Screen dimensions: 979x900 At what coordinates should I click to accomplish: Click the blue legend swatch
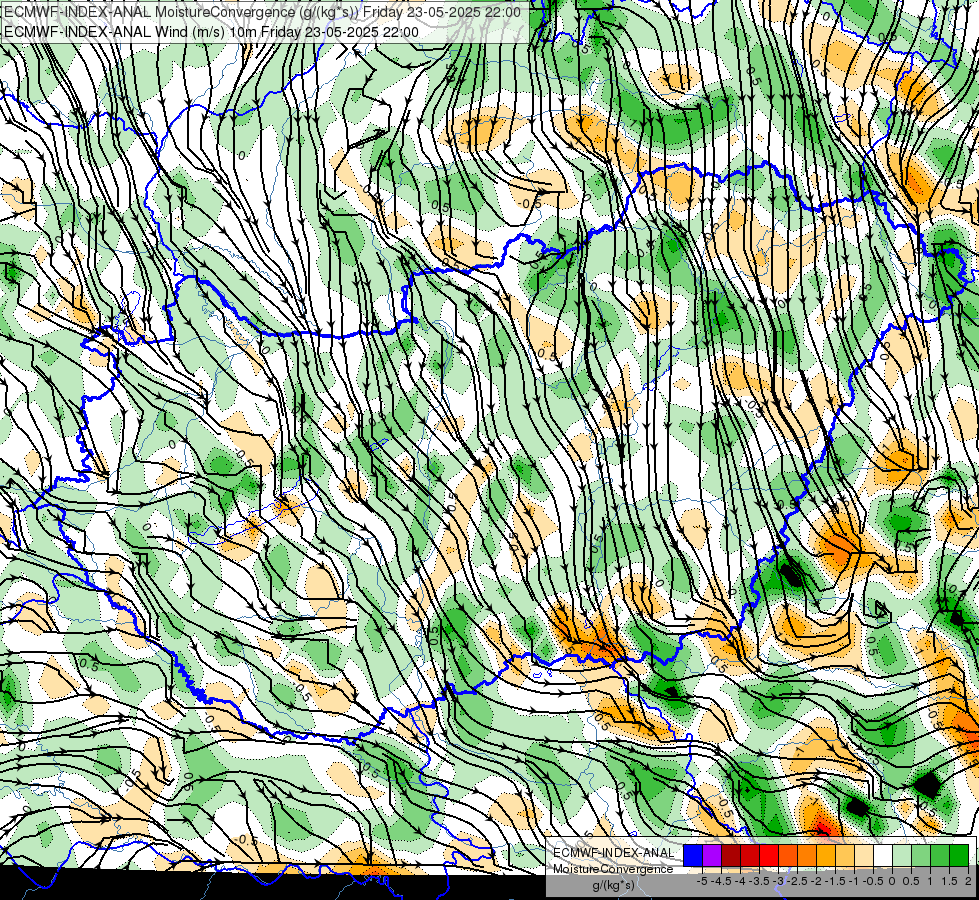[693, 856]
